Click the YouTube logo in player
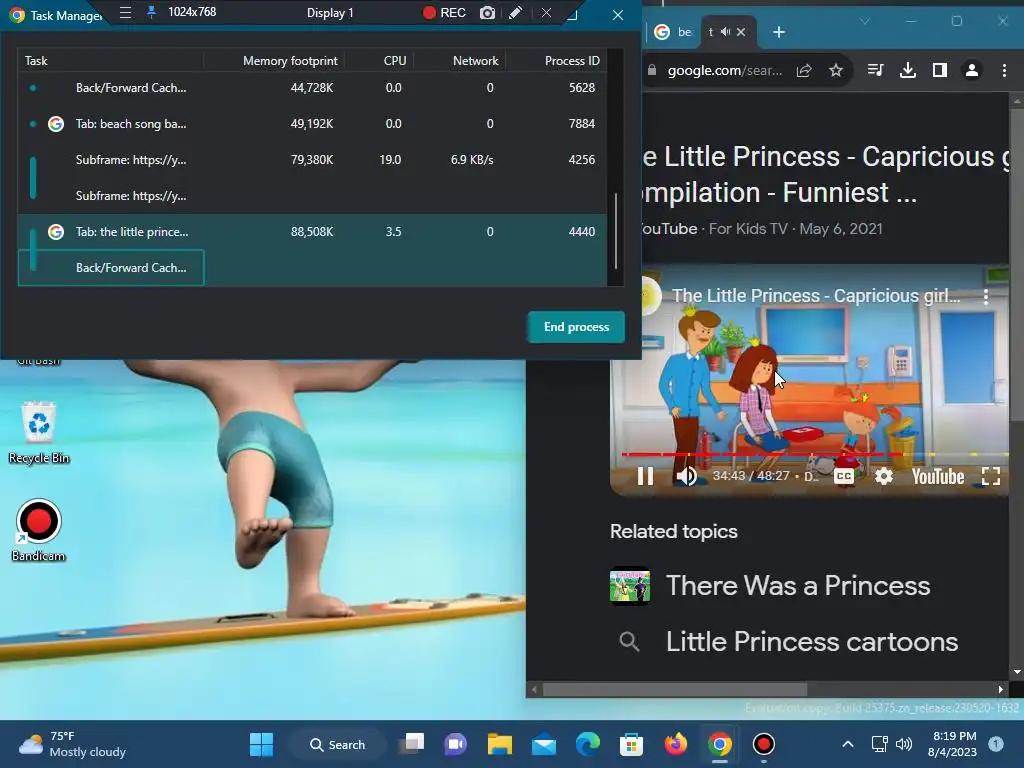 point(938,477)
